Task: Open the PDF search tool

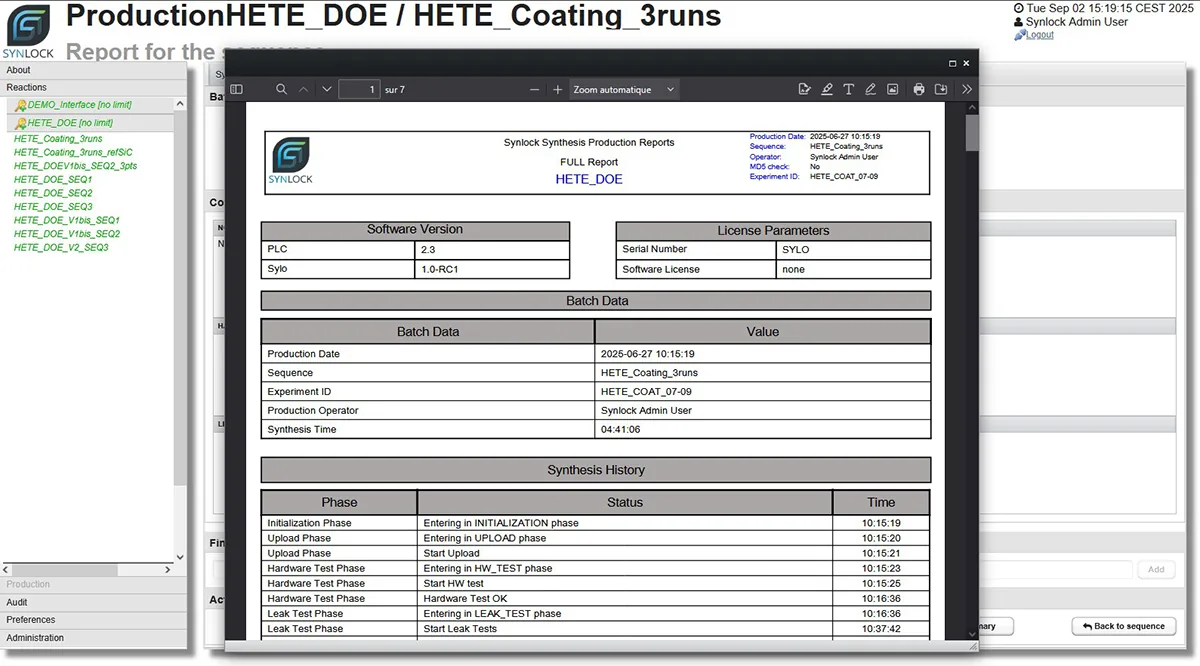Action: tap(281, 89)
